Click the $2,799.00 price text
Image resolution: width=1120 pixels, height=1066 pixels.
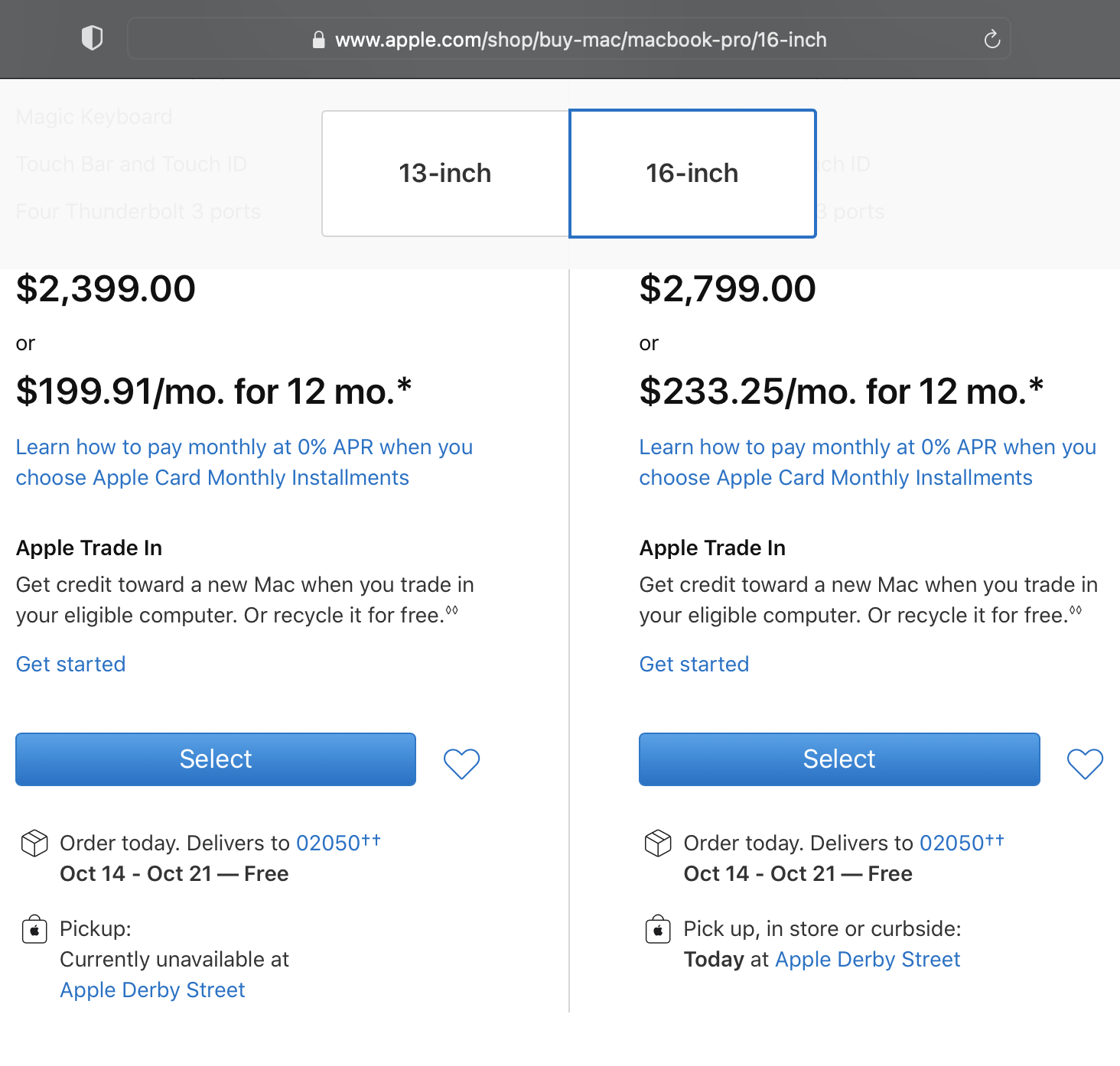728,289
